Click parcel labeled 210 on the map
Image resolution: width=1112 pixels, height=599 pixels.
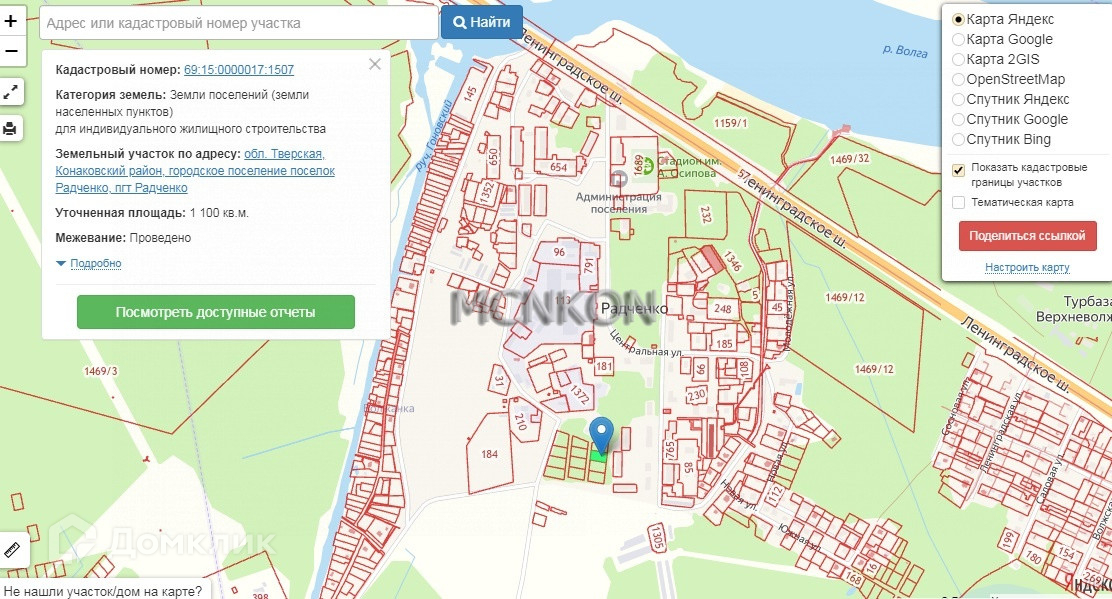click(521, 421)
